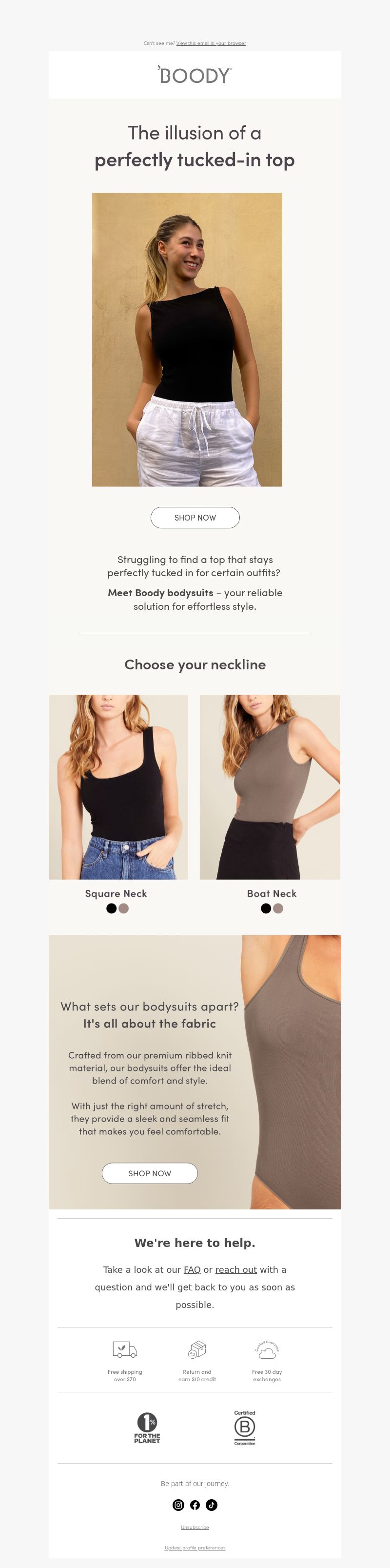View this email in your browser link
This screenshot has width=390, height=1568.
click(211, 43)
